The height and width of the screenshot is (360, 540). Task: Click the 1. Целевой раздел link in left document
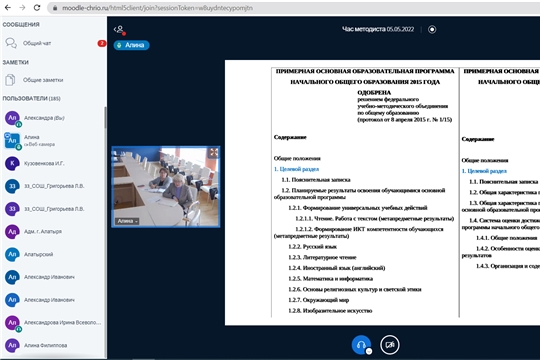click(x=297, y=169)
